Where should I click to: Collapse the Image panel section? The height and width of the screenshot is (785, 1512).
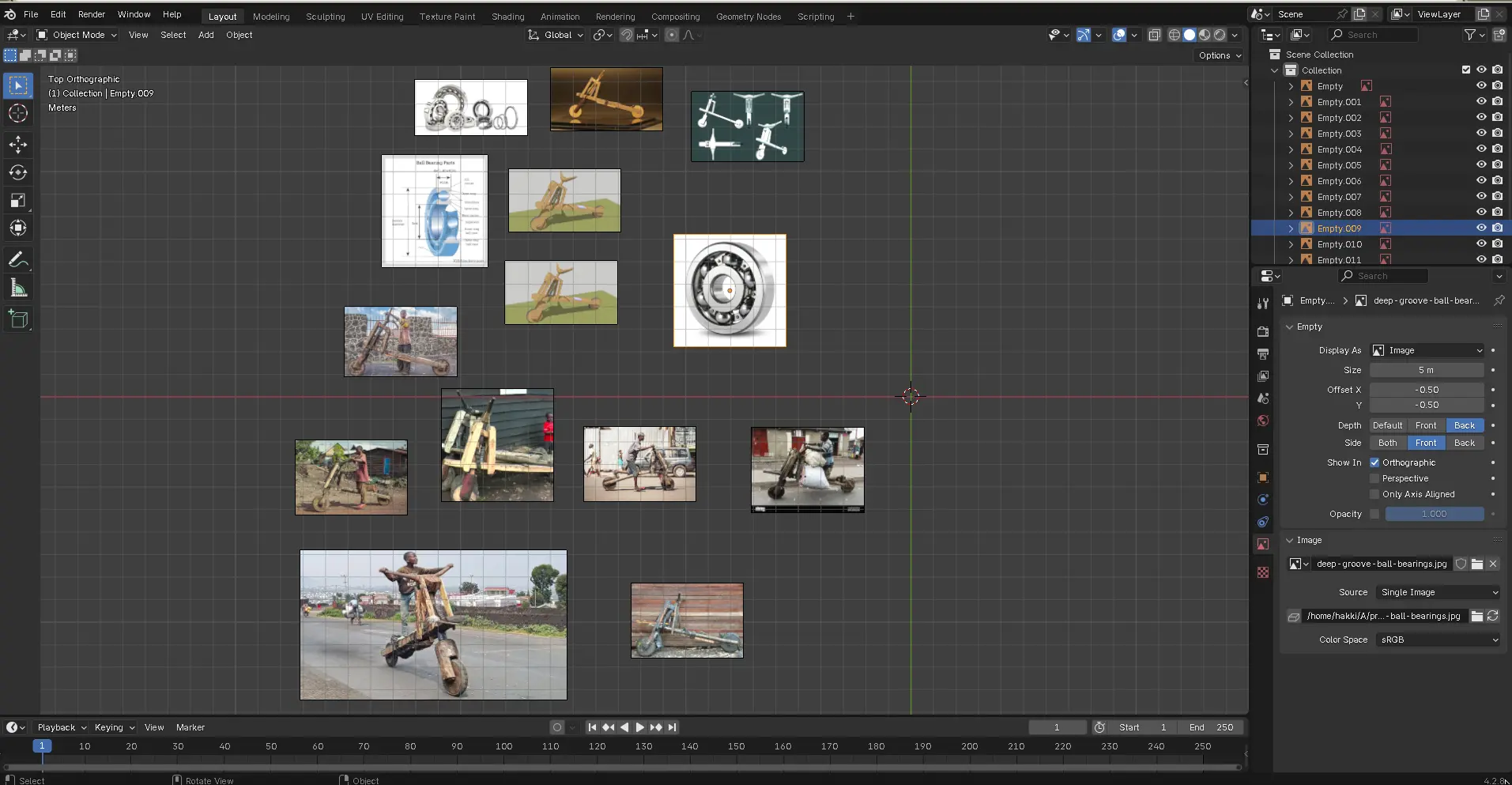click(x=1290, y=540)
